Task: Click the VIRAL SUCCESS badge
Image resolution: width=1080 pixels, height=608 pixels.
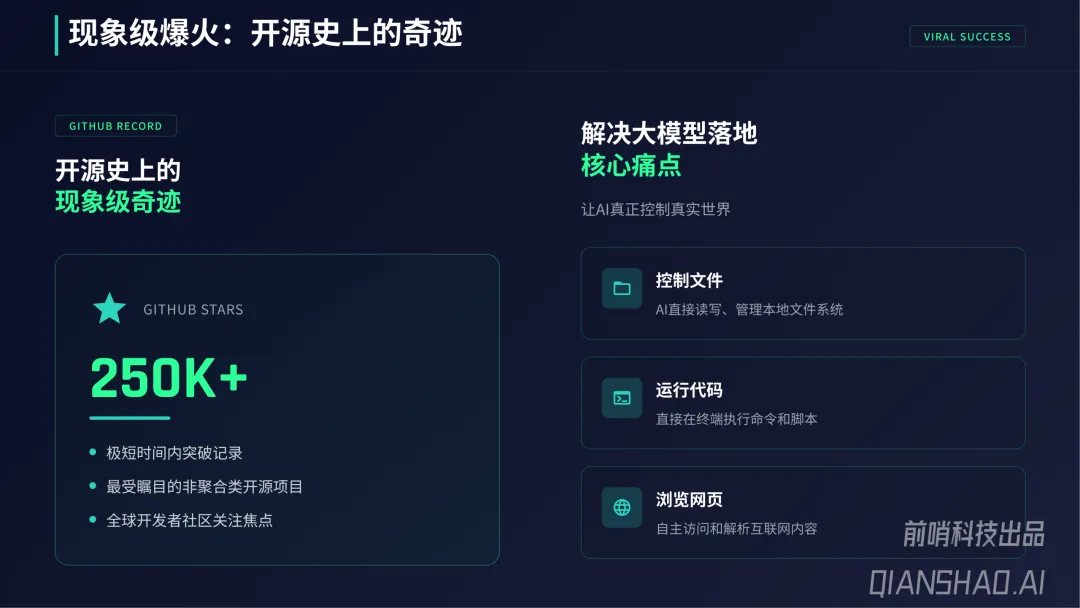Action: coord(967,37)
